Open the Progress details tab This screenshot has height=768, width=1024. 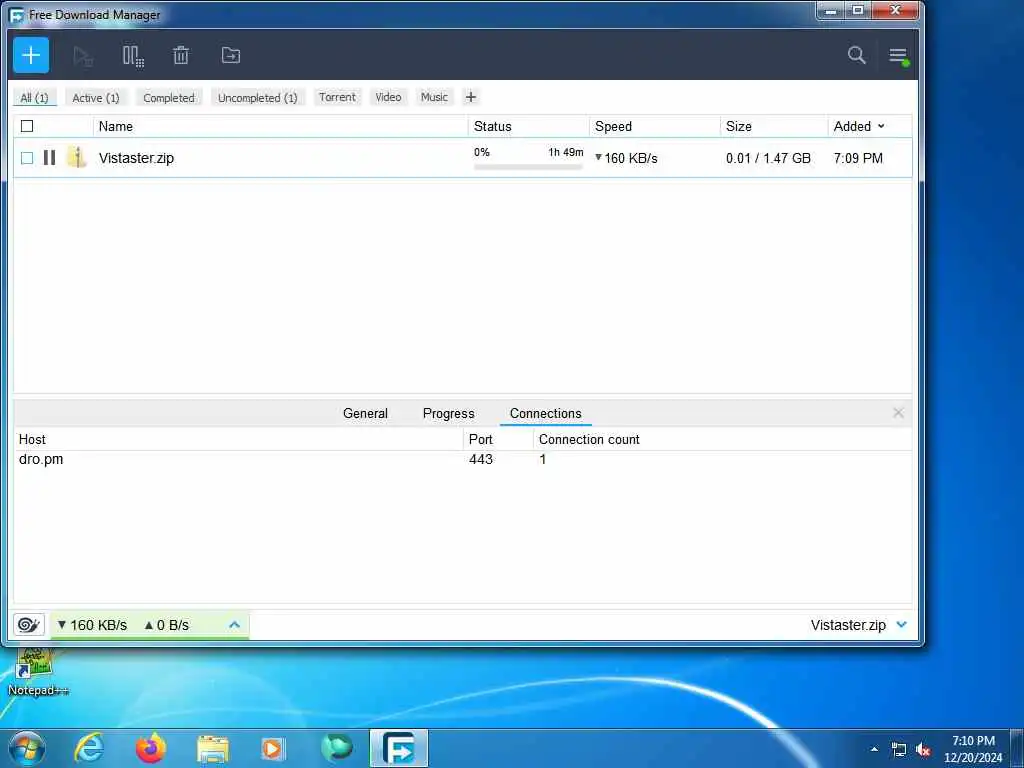[x=449, y=413]
